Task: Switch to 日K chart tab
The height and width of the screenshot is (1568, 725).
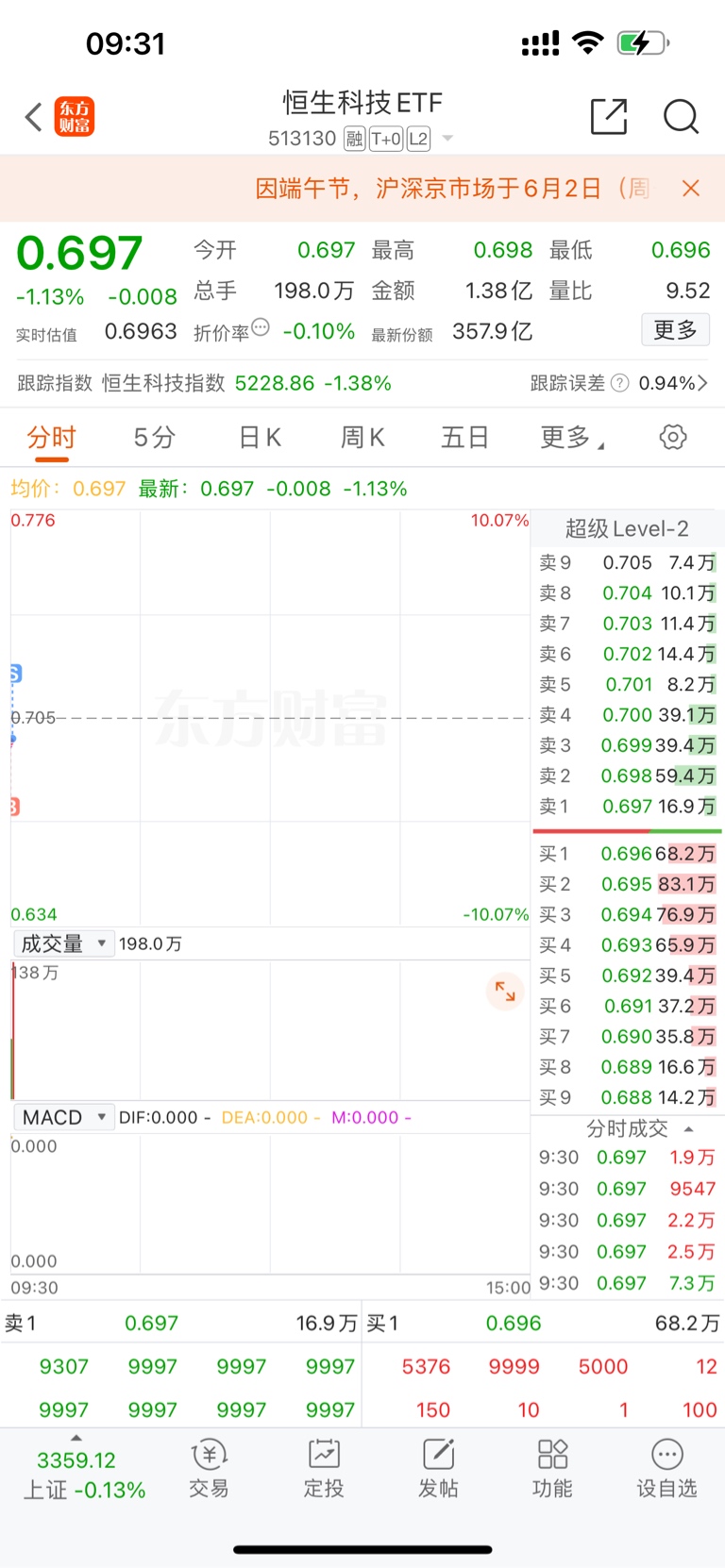Action: point(260,438)
